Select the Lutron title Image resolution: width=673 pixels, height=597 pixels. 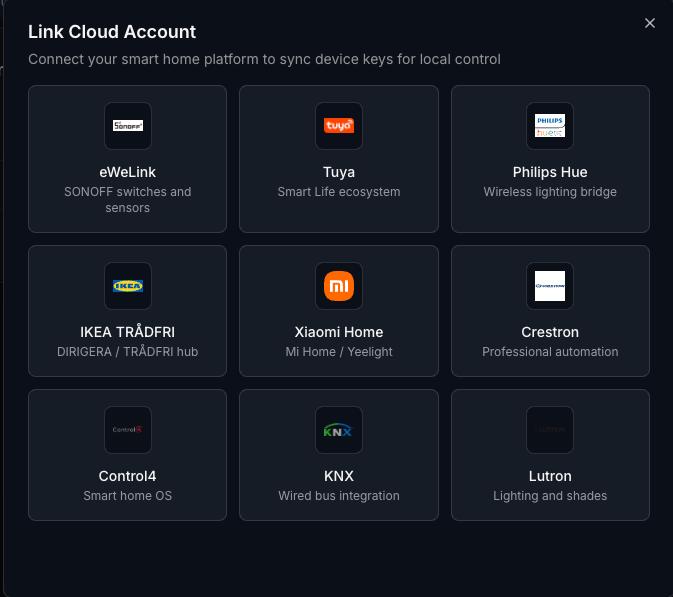[x=550, y=476]
